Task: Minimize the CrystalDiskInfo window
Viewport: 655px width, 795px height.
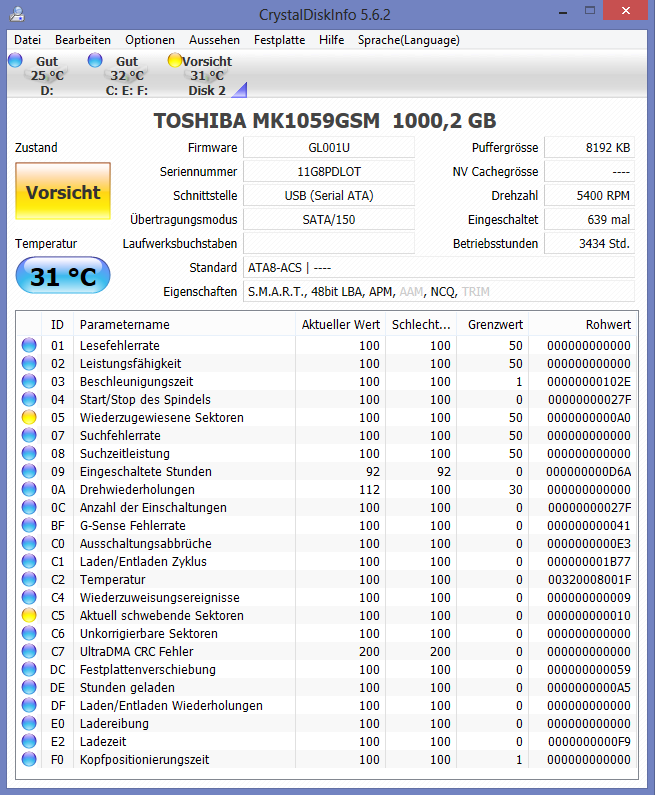Action: (563, 12)
